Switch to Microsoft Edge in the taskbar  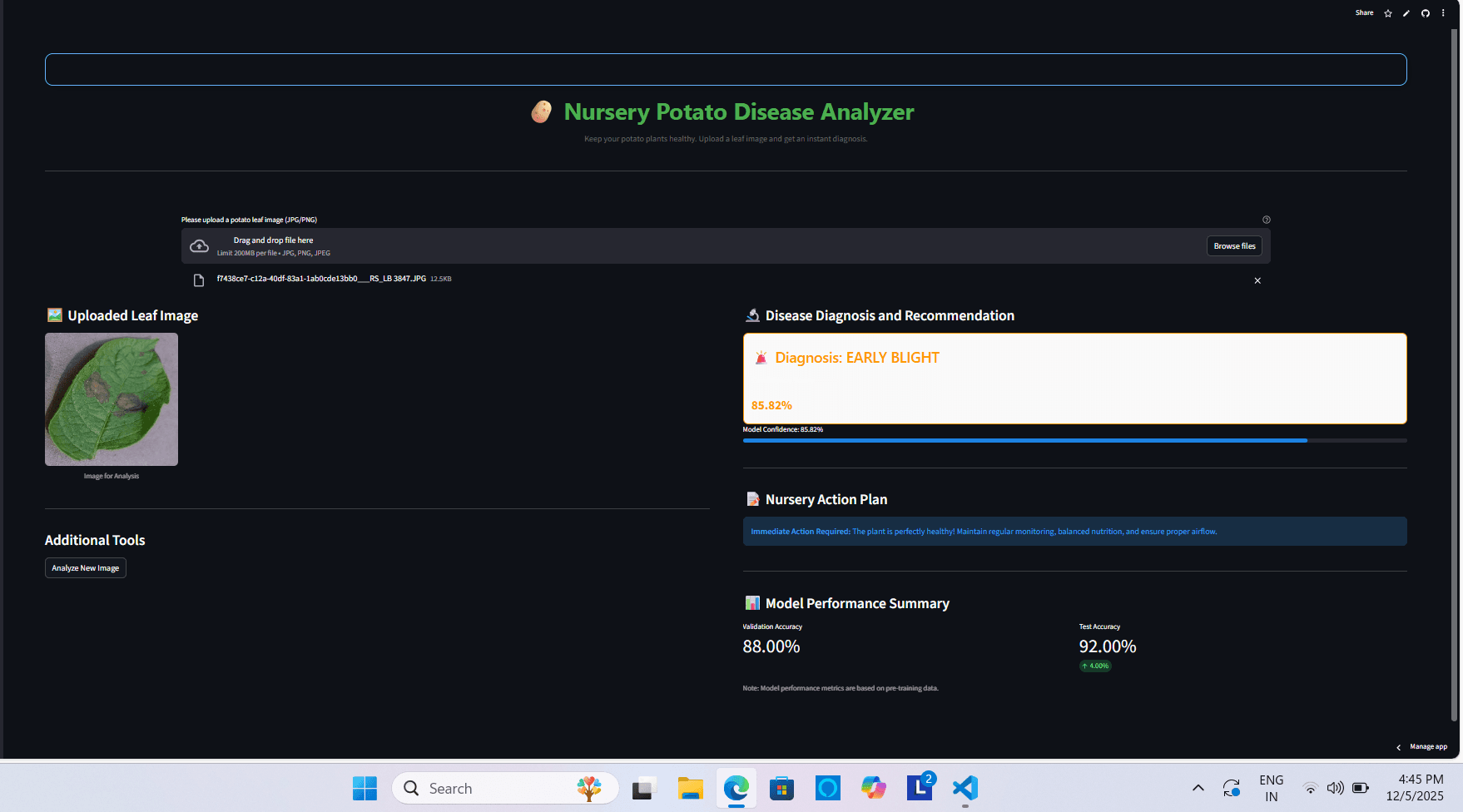coord(736,788)
